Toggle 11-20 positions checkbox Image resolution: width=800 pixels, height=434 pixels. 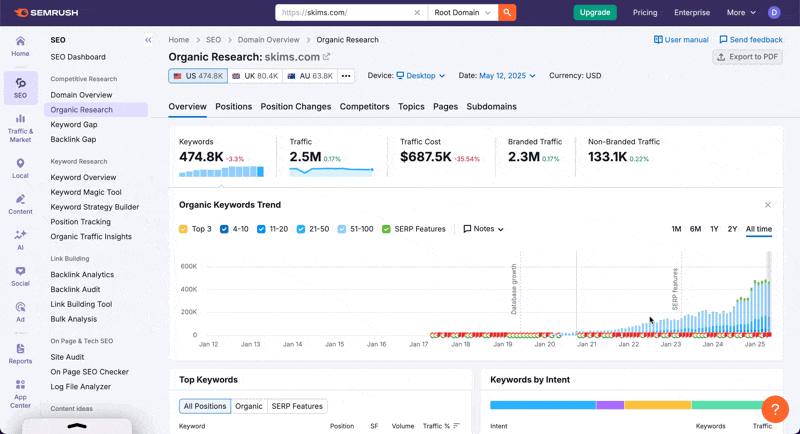tap(261, 229)
